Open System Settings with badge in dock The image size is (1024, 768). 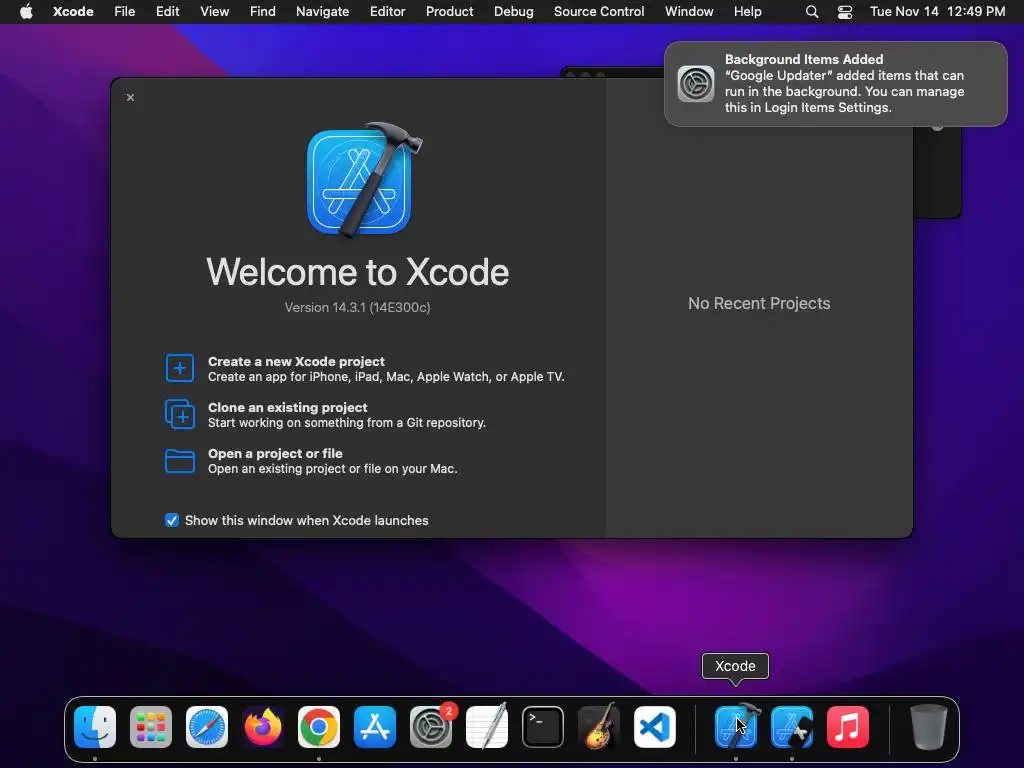431,727
